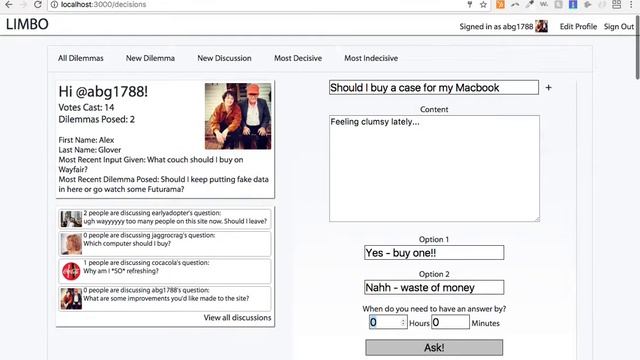Click the browser's three-dot menu icon
Screen dimensions: 640x360
click(631, 4)
